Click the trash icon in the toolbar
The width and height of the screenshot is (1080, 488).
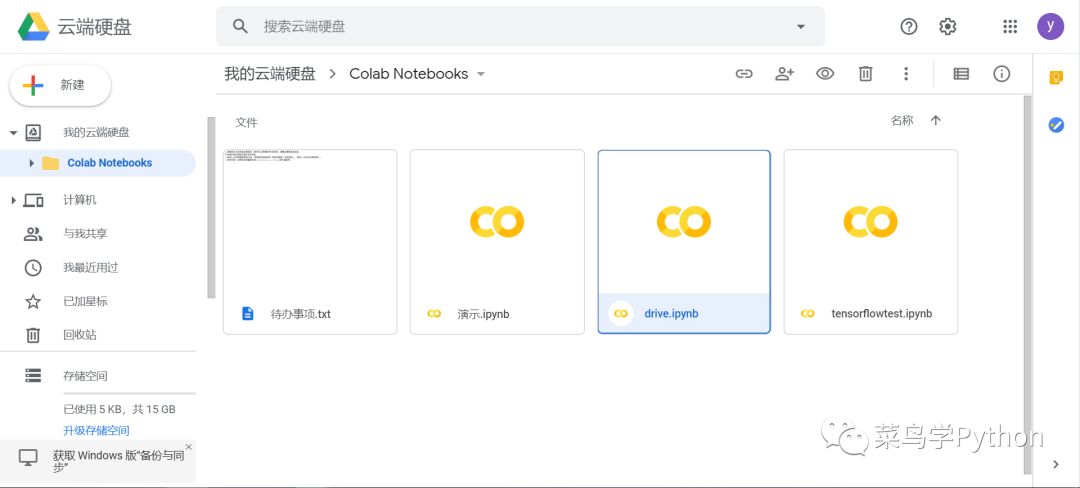tap(865, 74)
